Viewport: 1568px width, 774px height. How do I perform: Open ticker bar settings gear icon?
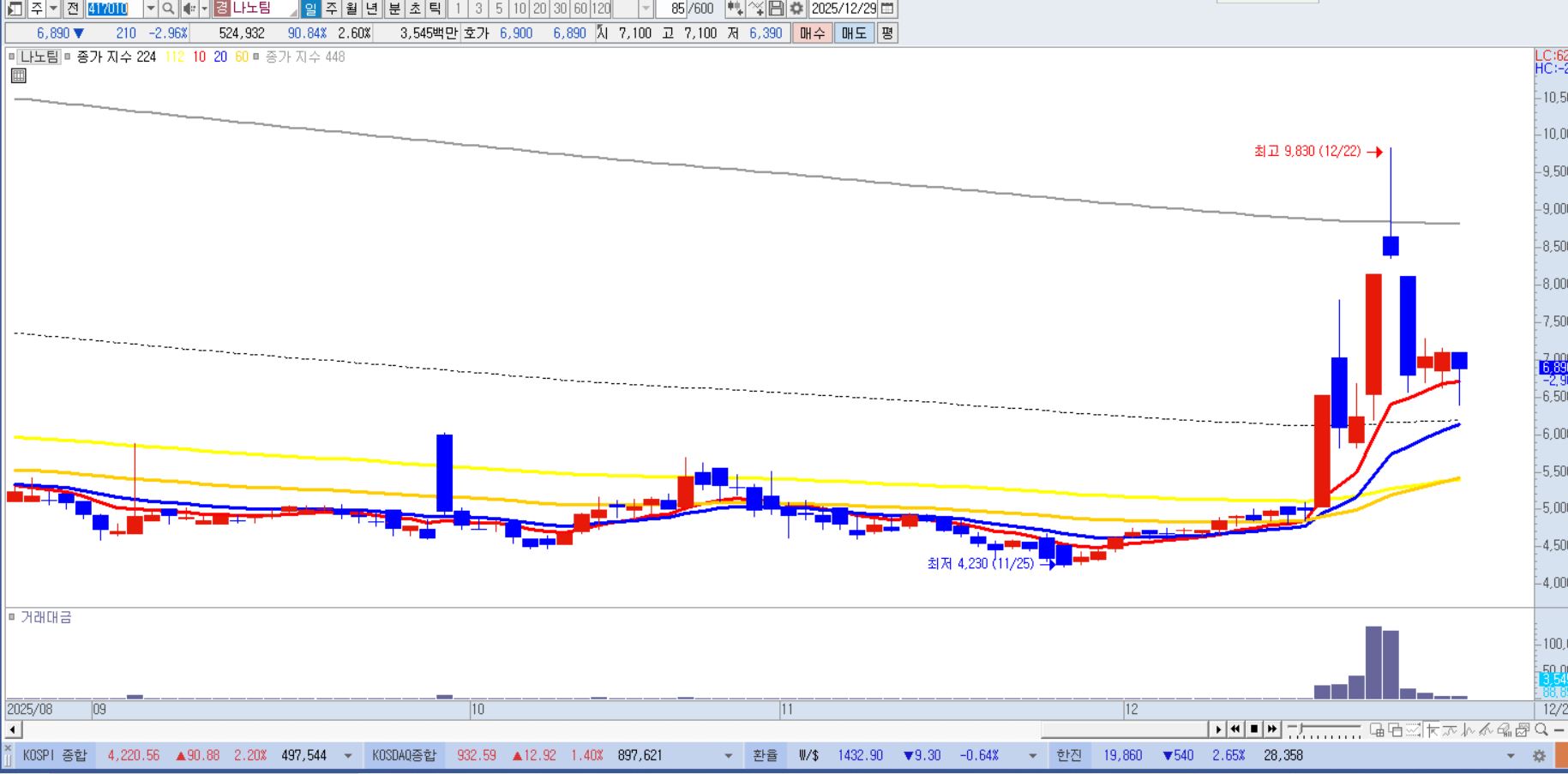pos(1539,756)
